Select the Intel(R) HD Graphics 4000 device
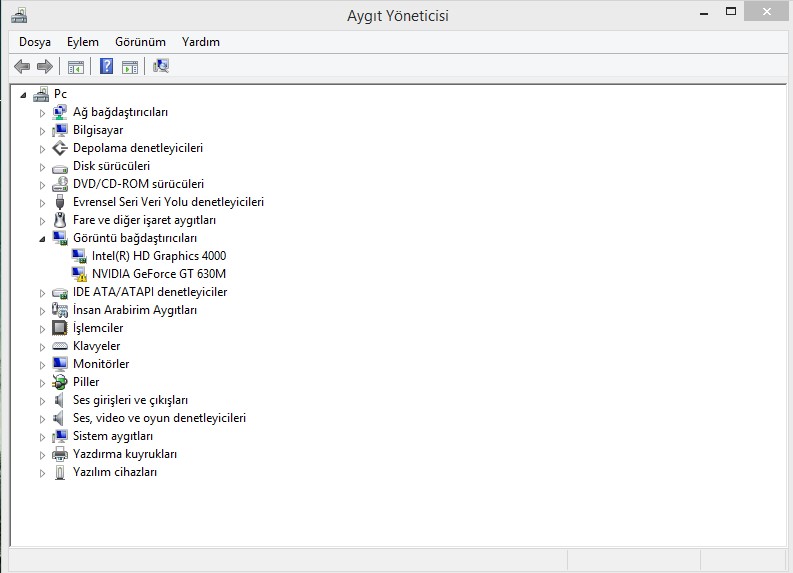Image resolution: width=793 pixels, height=573 pixels. point(159,256)
